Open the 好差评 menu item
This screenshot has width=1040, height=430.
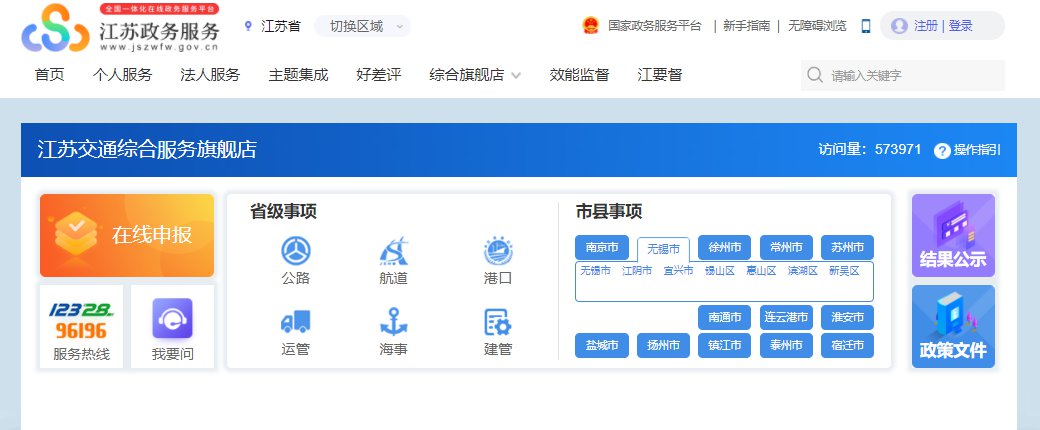(x=379, y=75)
